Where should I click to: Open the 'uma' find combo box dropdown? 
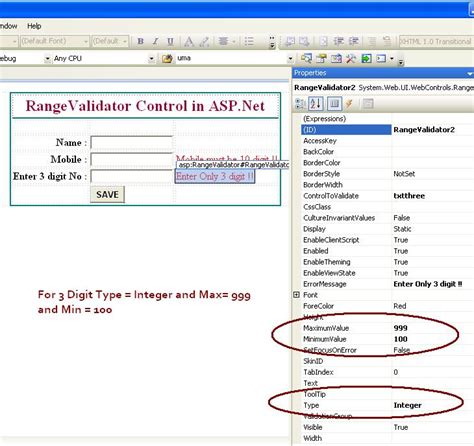click(x=290, y=59)
